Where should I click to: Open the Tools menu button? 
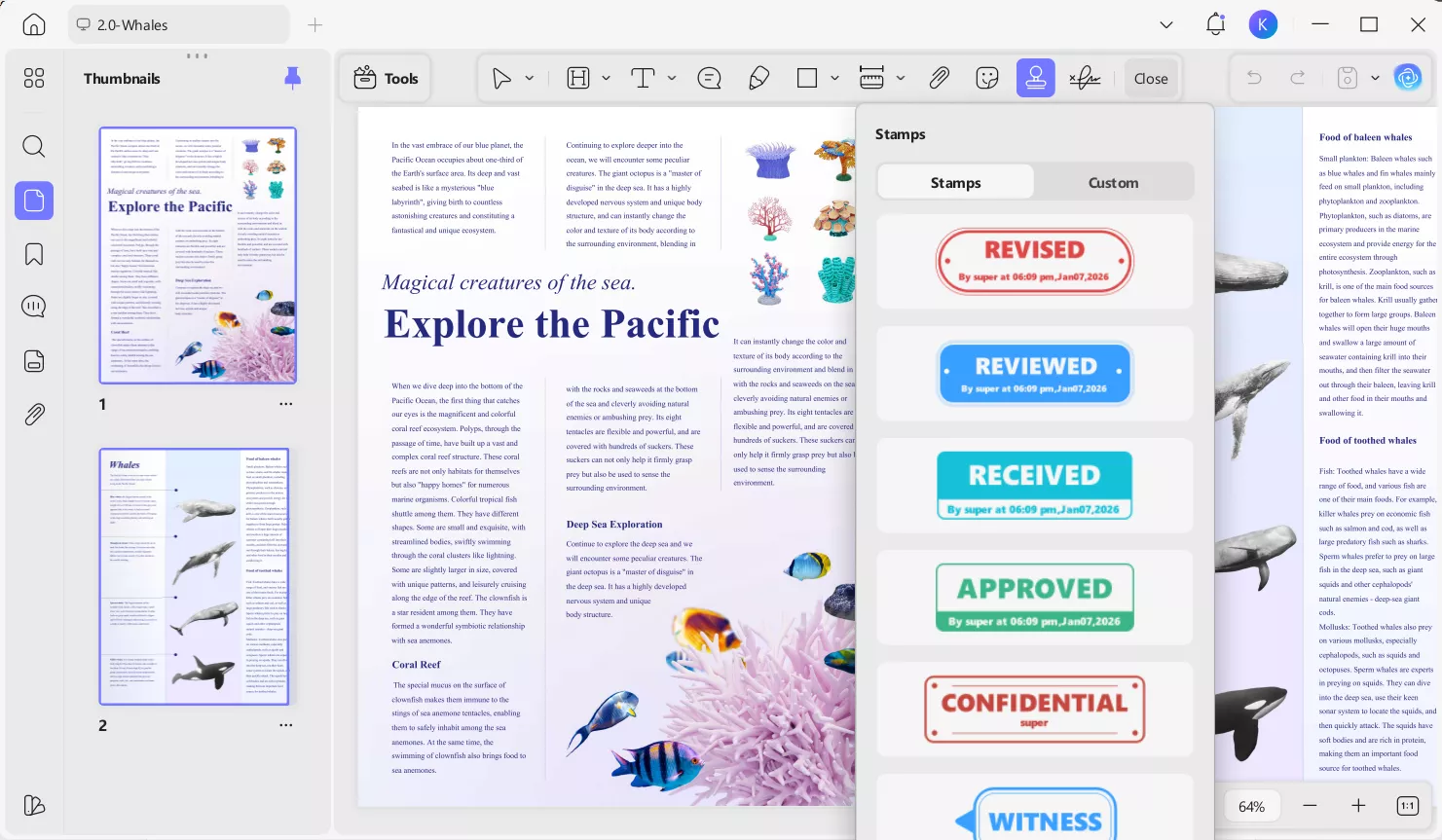[386, 79]
